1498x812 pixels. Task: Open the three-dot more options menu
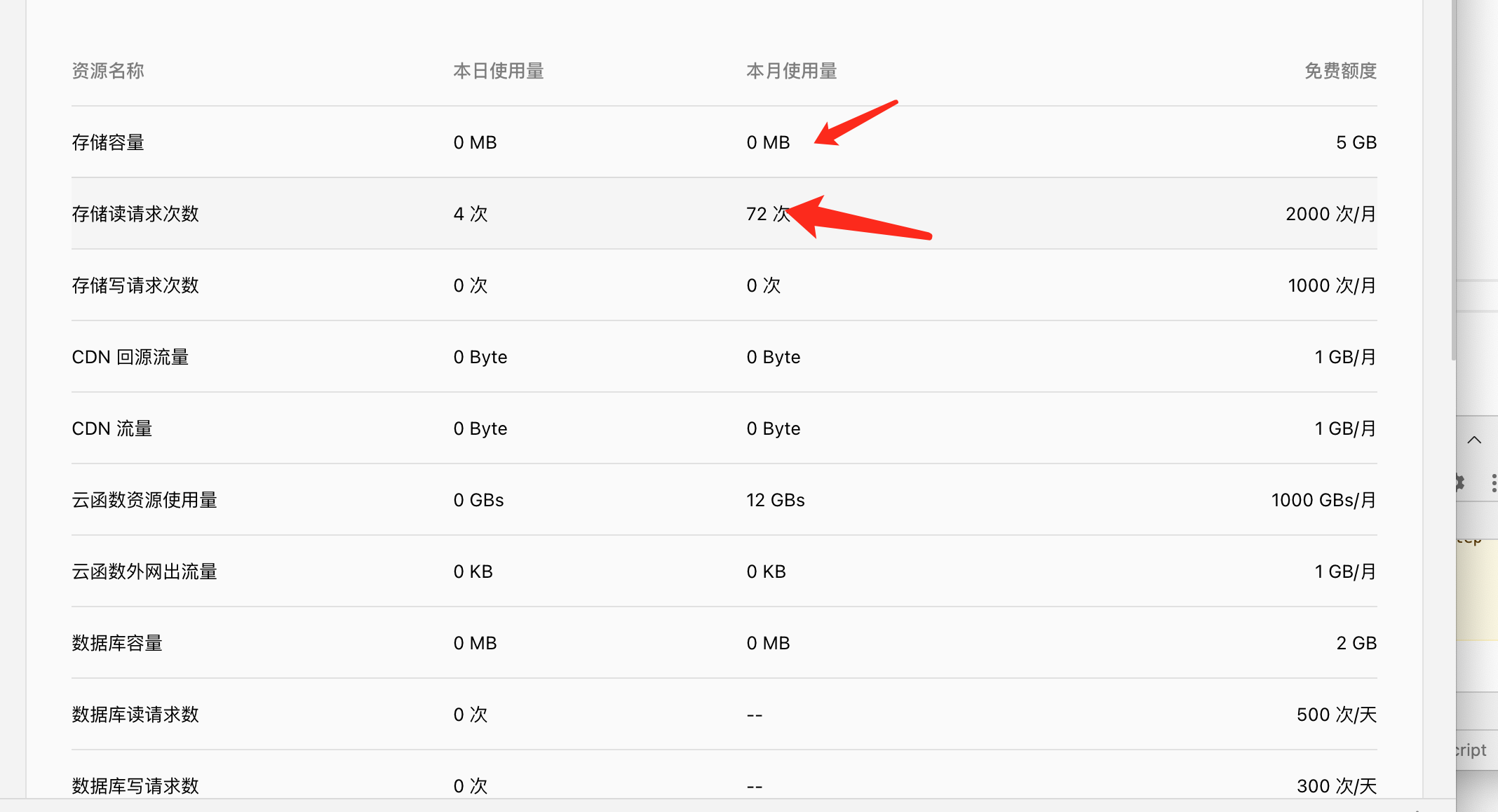[x=1494, y=482]
